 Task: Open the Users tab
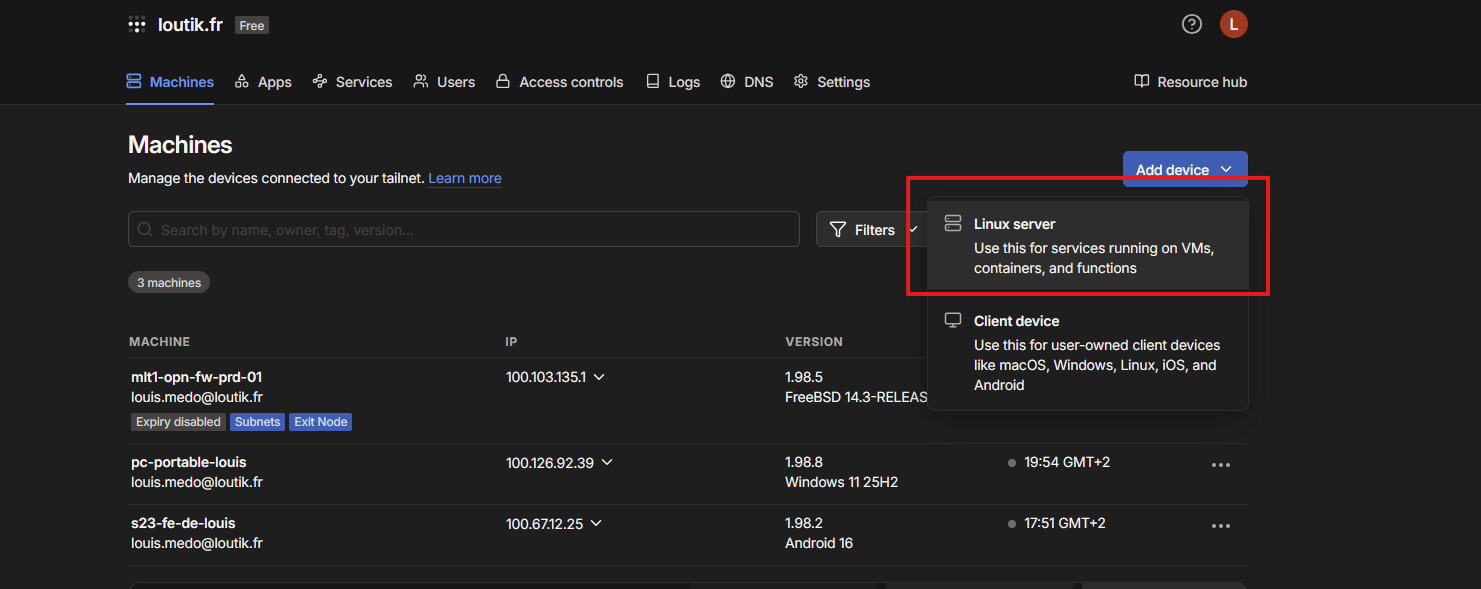(x=444, y=82)
